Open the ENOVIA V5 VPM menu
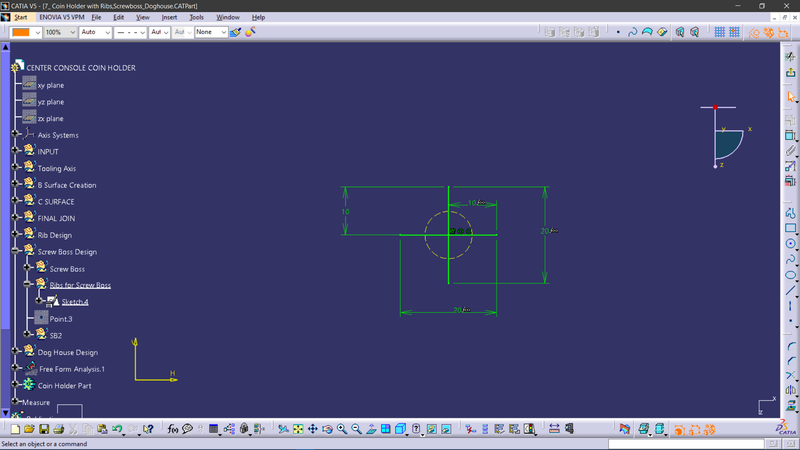This screenshot has height=450, width=800. pos(62,17)
